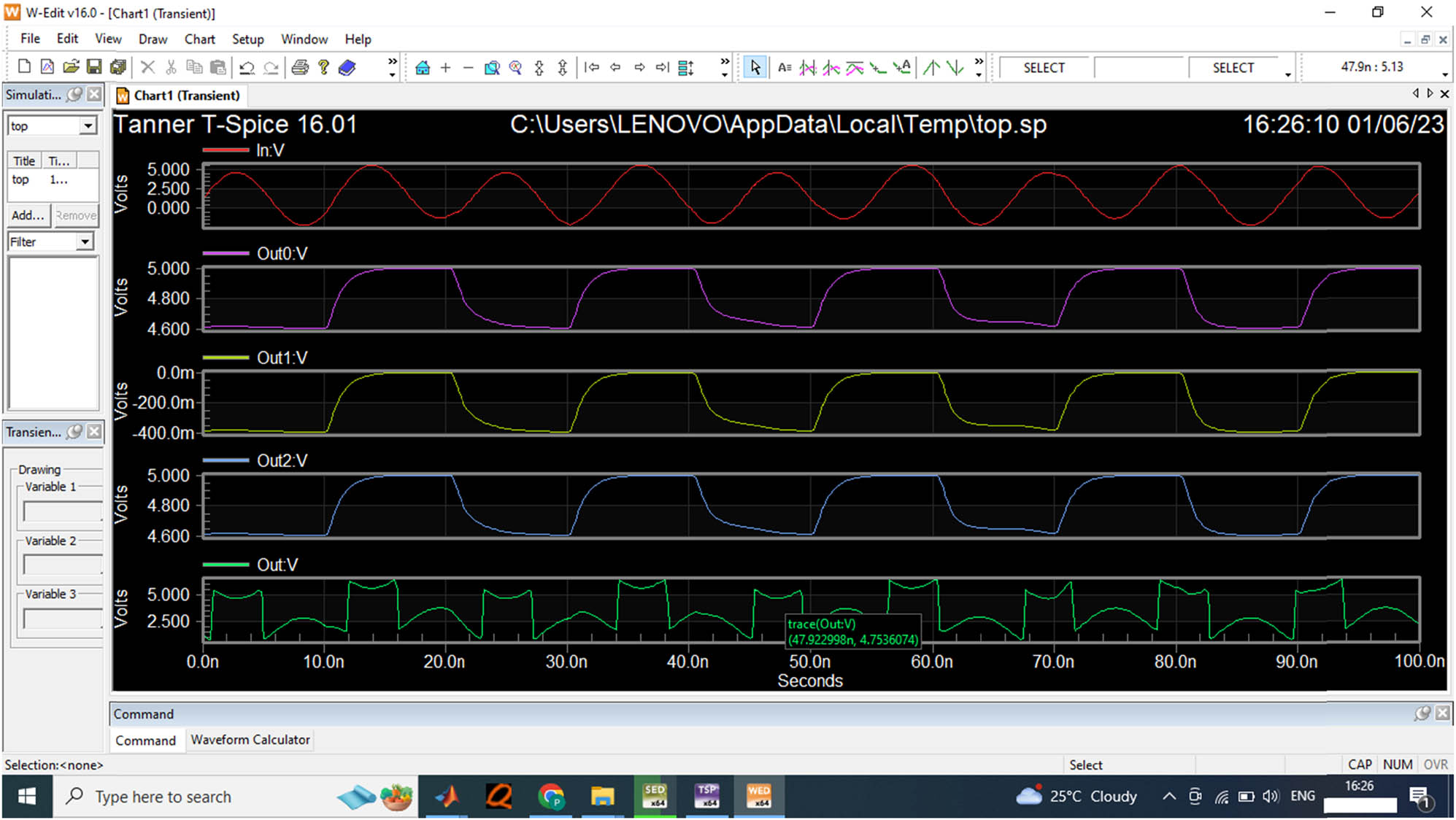This screenshot has height=820, width=1456.
Task: Select the arrow pointer cursor tool
Action: coord(755,68)
